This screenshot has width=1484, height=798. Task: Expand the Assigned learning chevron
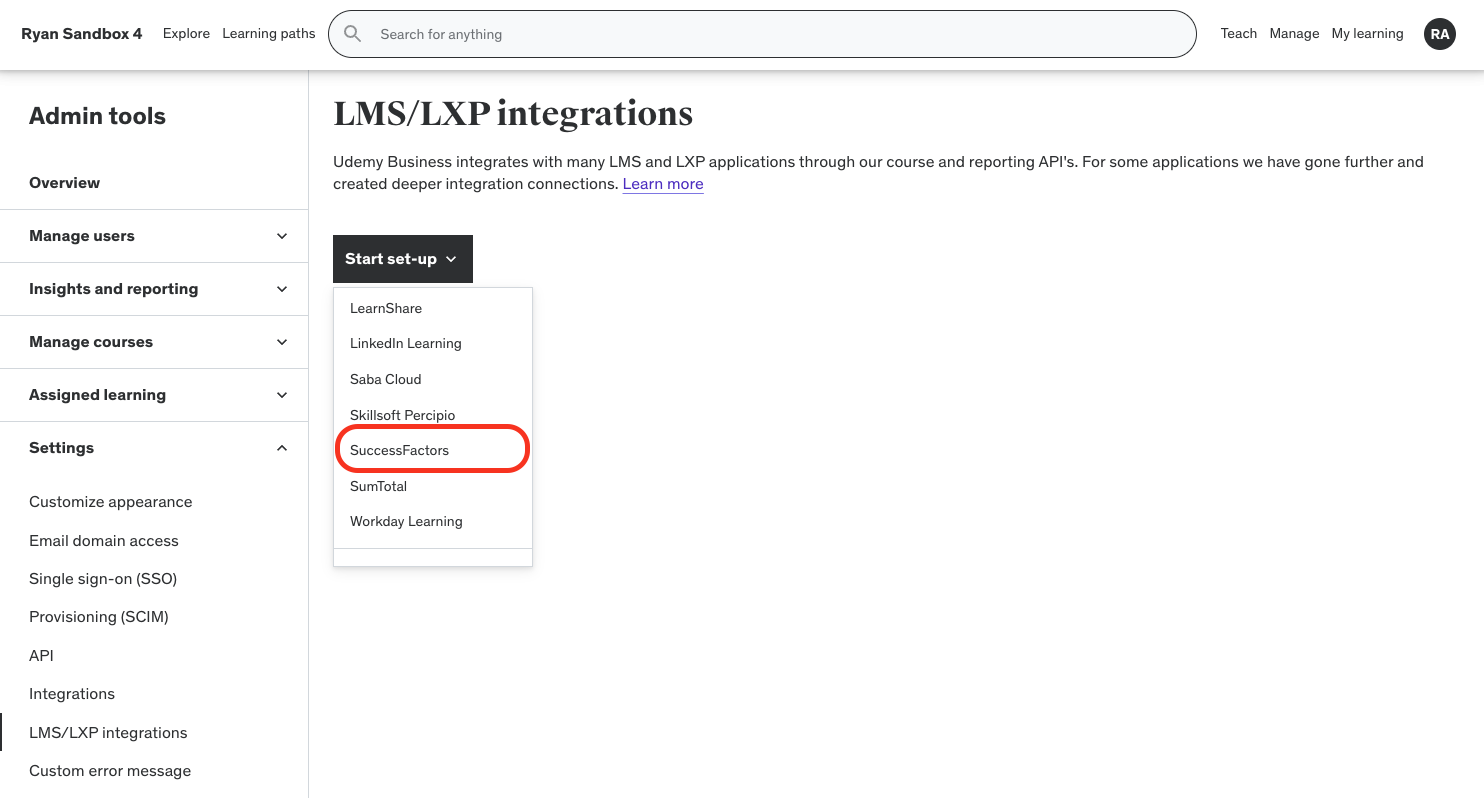[x=282, y=395]
